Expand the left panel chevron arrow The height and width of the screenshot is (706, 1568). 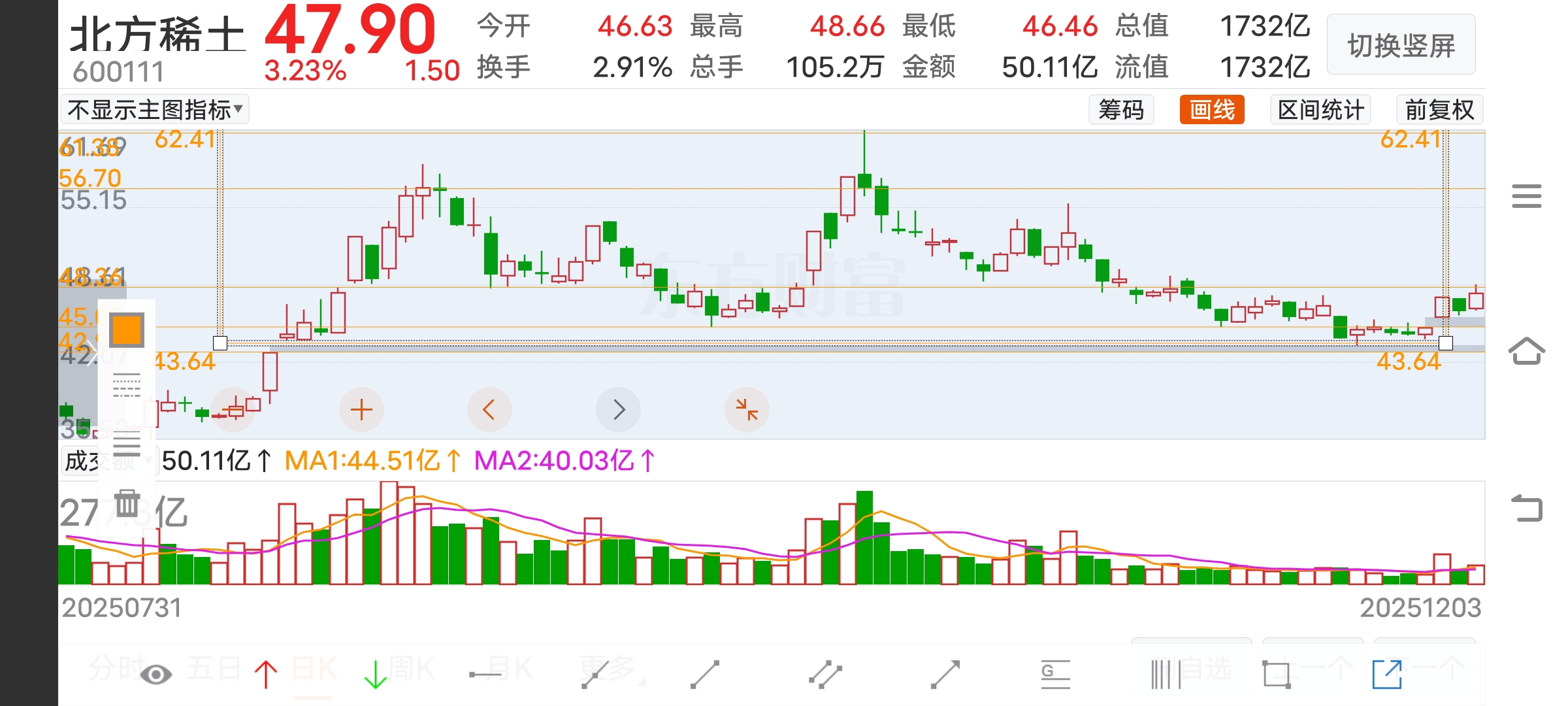pos(90,353)
